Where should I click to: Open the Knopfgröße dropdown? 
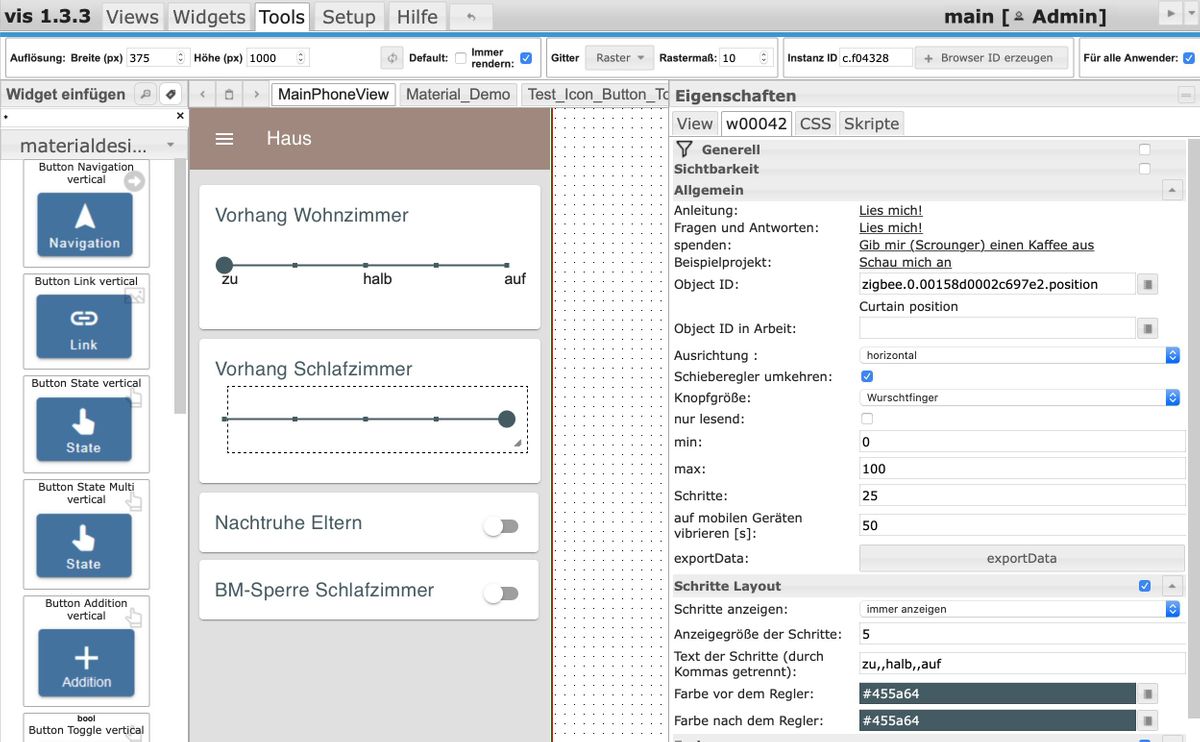pyautogui.click(x=1020, y=397)
